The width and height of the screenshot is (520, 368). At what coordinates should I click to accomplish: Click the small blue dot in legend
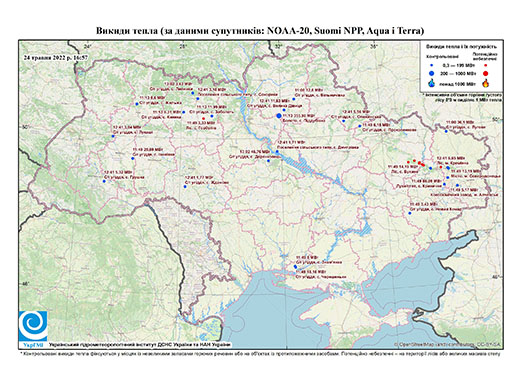(431, 66)
